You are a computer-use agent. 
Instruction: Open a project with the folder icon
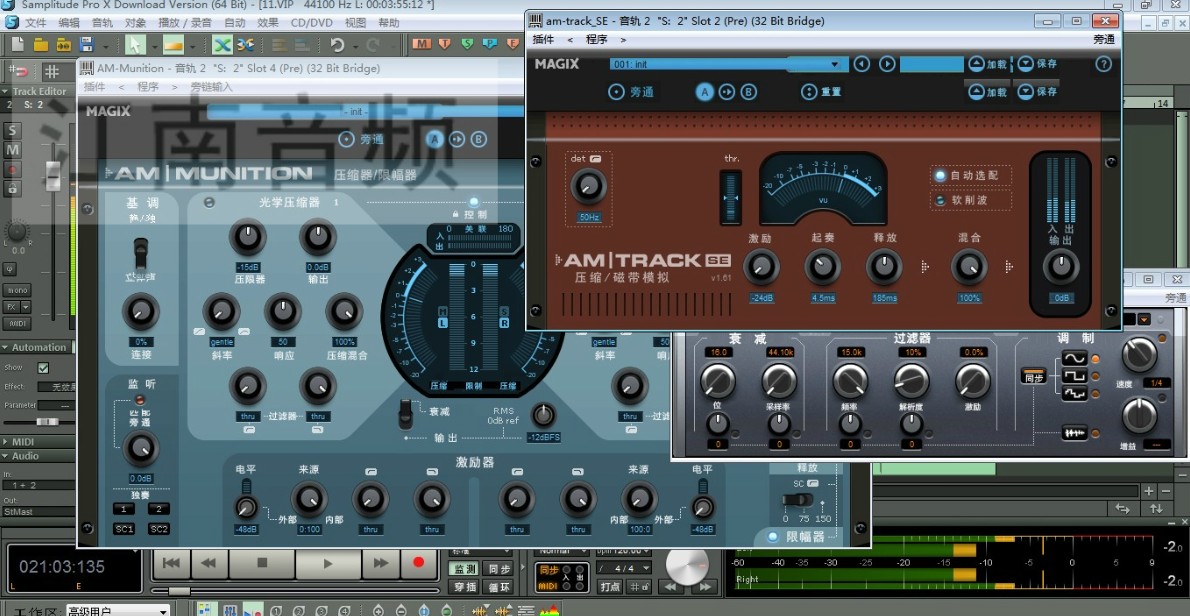coord(41,45)
